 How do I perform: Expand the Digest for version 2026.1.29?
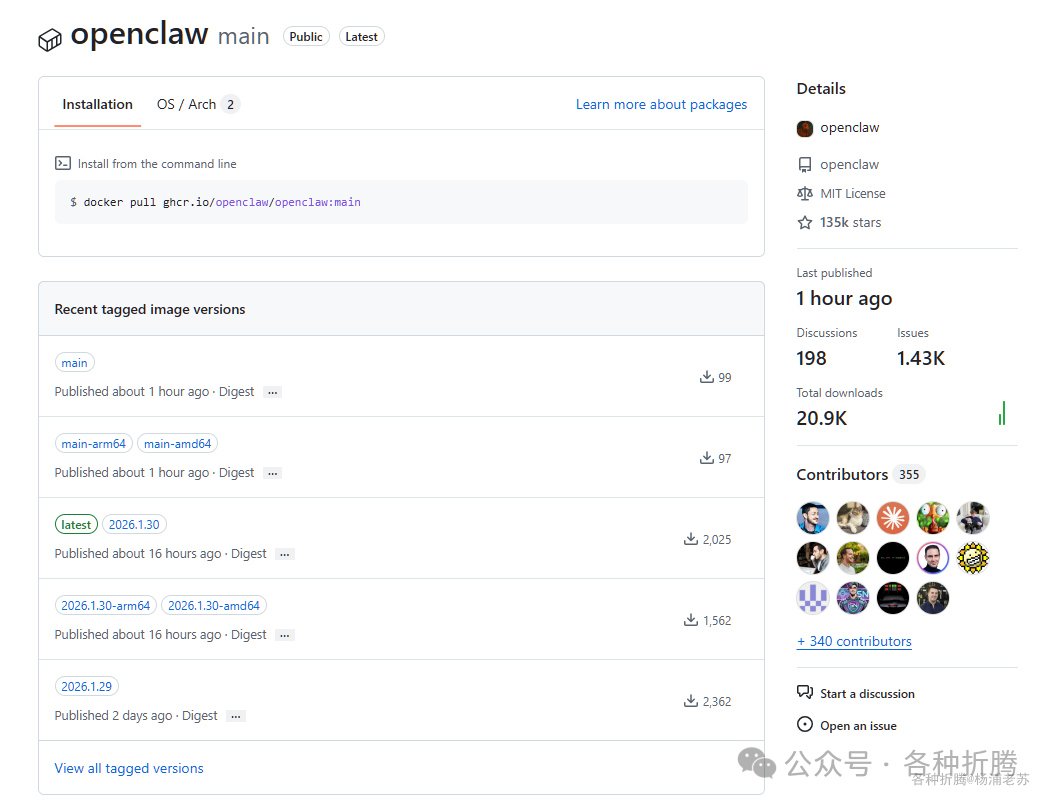(x=235, y=716)
